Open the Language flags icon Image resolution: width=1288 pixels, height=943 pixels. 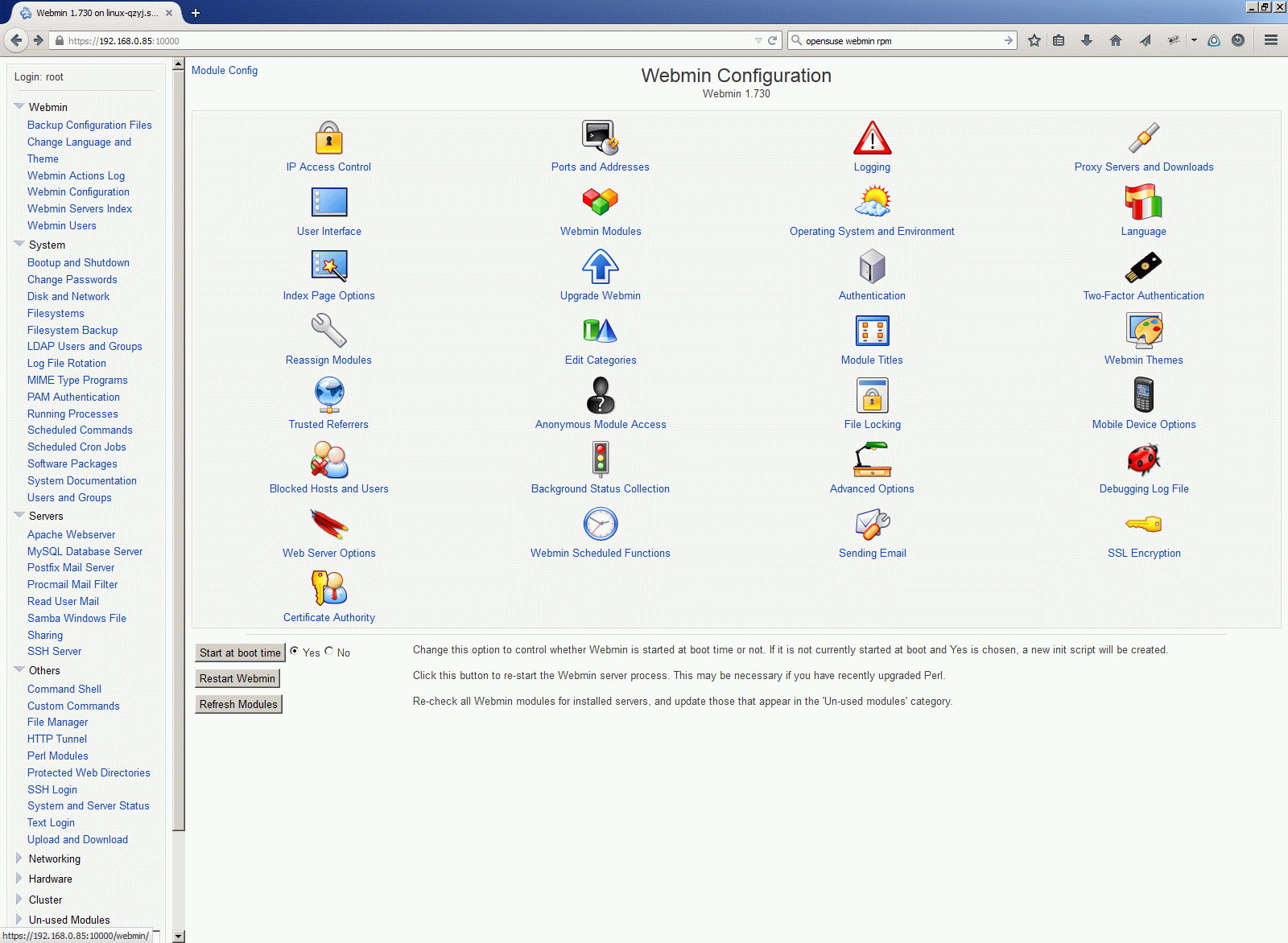(1143, 202)
